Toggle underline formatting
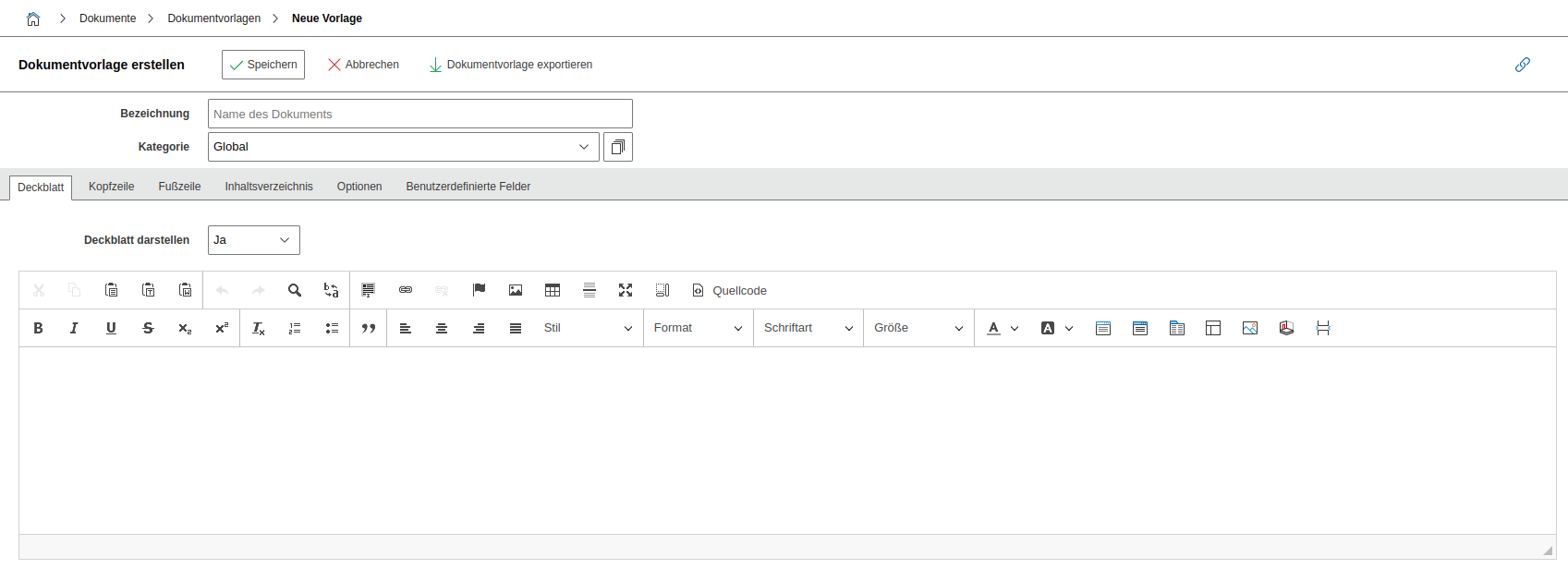This screenshot has height=569, width=1568. [x=111, y=328]
